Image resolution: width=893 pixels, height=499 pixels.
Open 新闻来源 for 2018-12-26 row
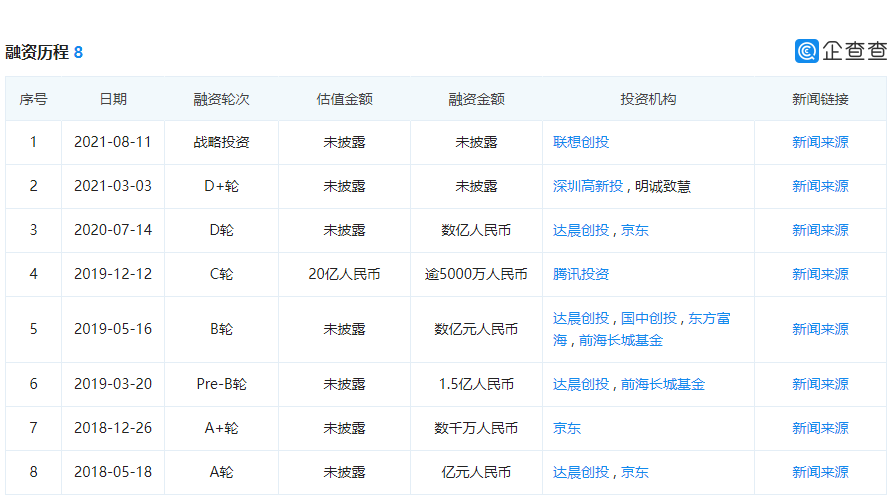[x=820, y=428]
